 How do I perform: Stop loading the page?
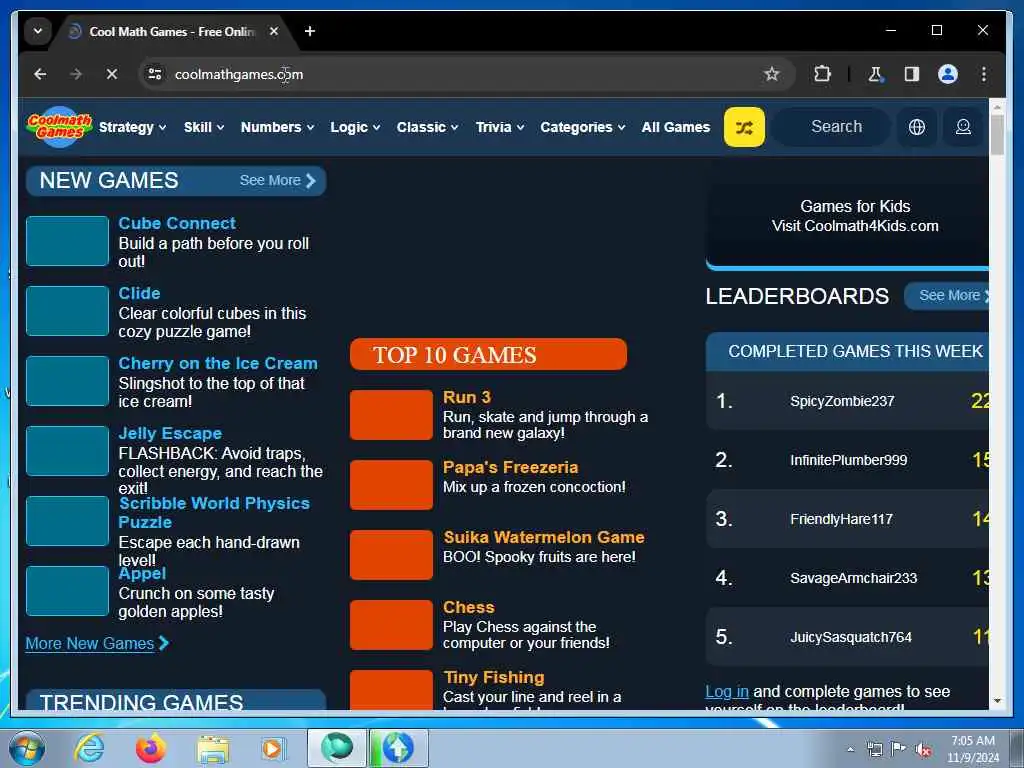pyautogui.click(x=112, y=74)
